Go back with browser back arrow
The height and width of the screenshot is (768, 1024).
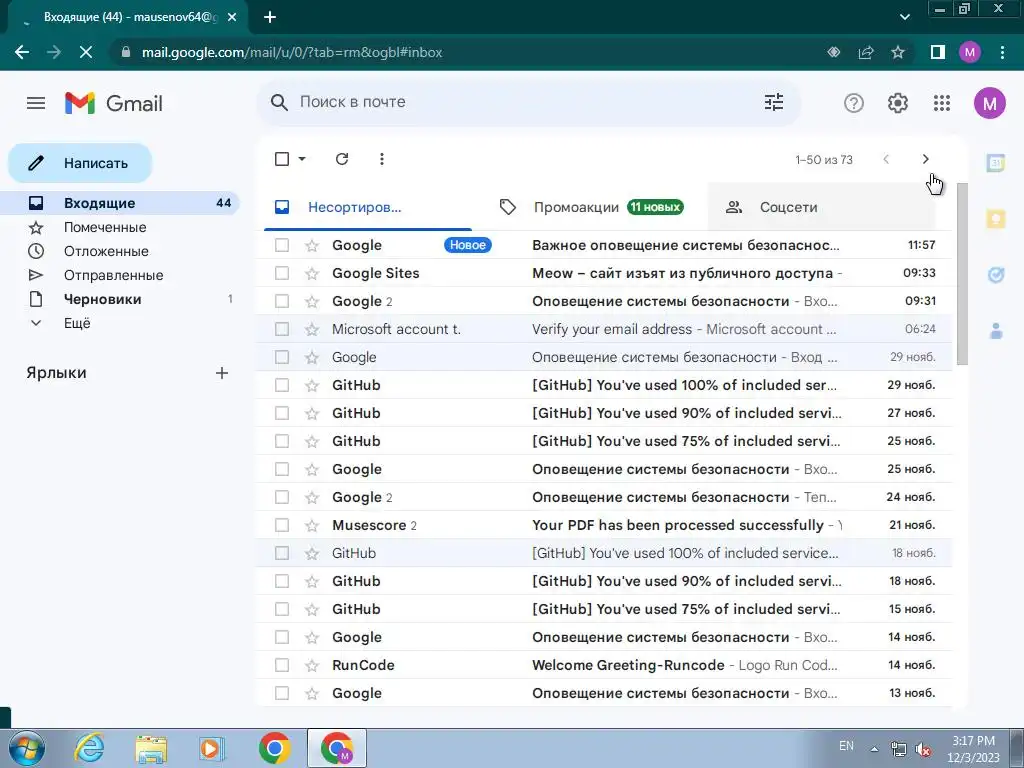click(x=22, y=52)
